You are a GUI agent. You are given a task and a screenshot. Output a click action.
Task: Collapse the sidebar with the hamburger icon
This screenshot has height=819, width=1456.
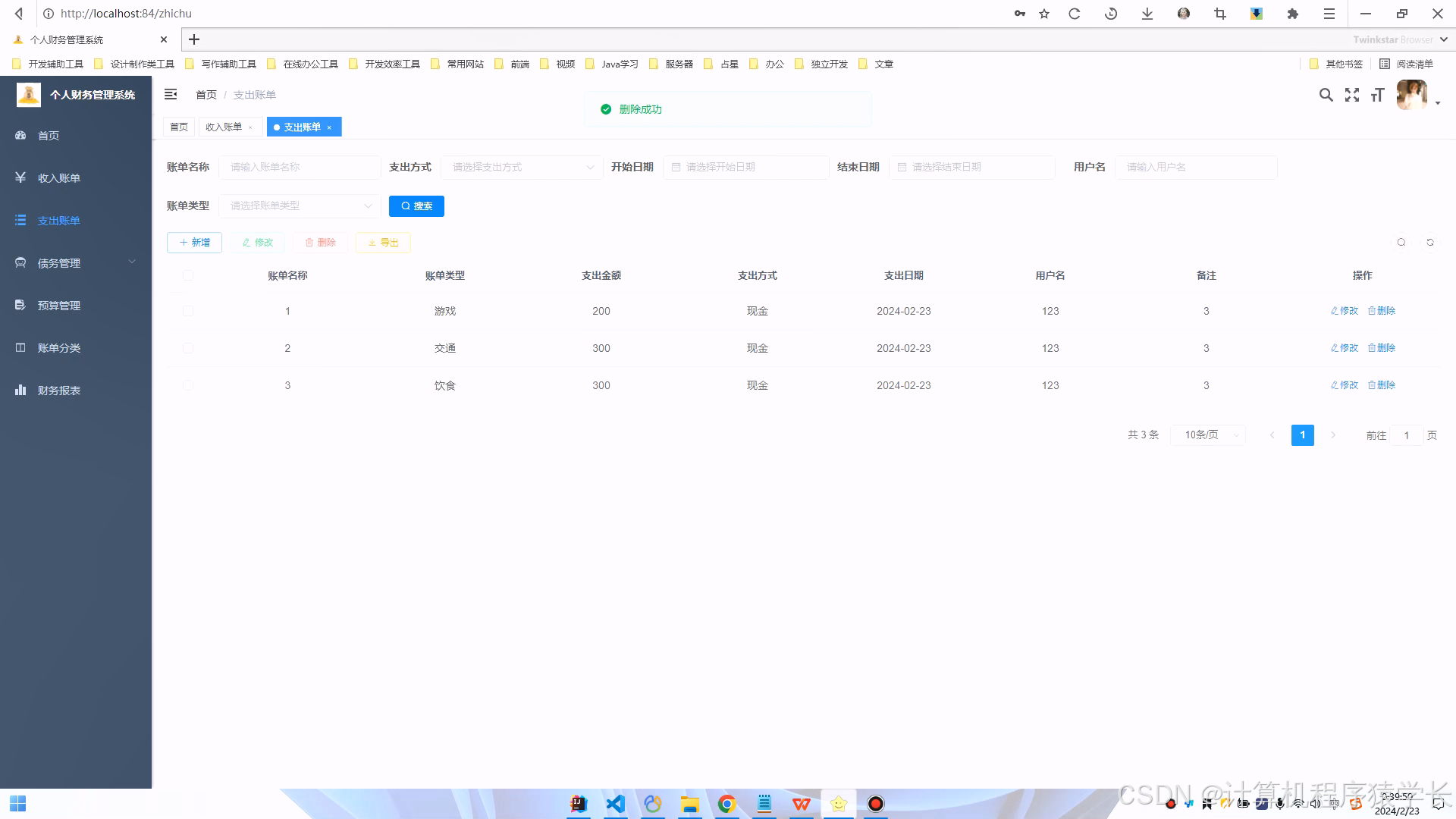click(171, 94)
